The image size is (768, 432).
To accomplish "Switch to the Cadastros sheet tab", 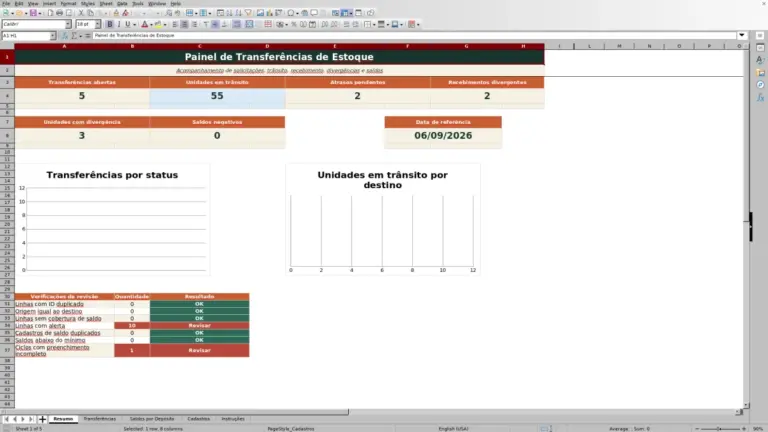I will (198, 419).
